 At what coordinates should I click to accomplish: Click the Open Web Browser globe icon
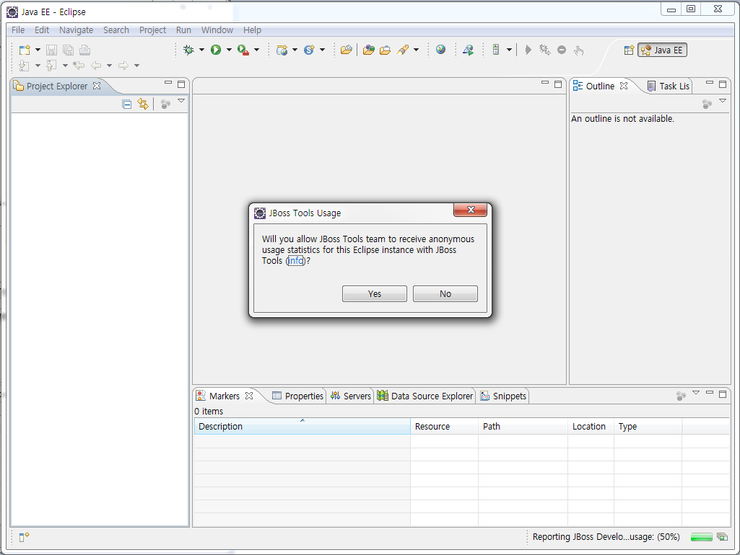point(440,50)
